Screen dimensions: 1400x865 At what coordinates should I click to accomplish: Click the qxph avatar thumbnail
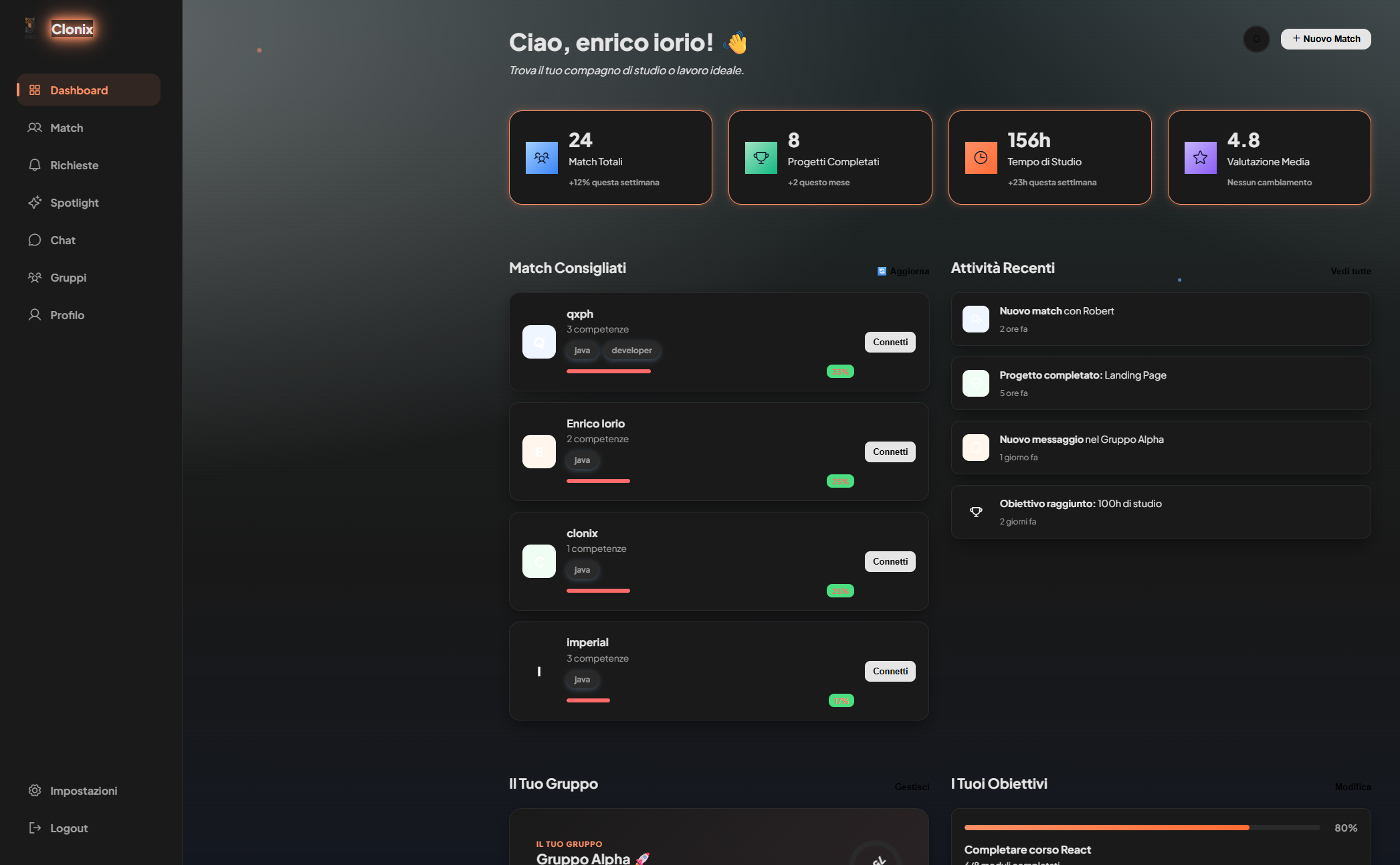[539, 342]
